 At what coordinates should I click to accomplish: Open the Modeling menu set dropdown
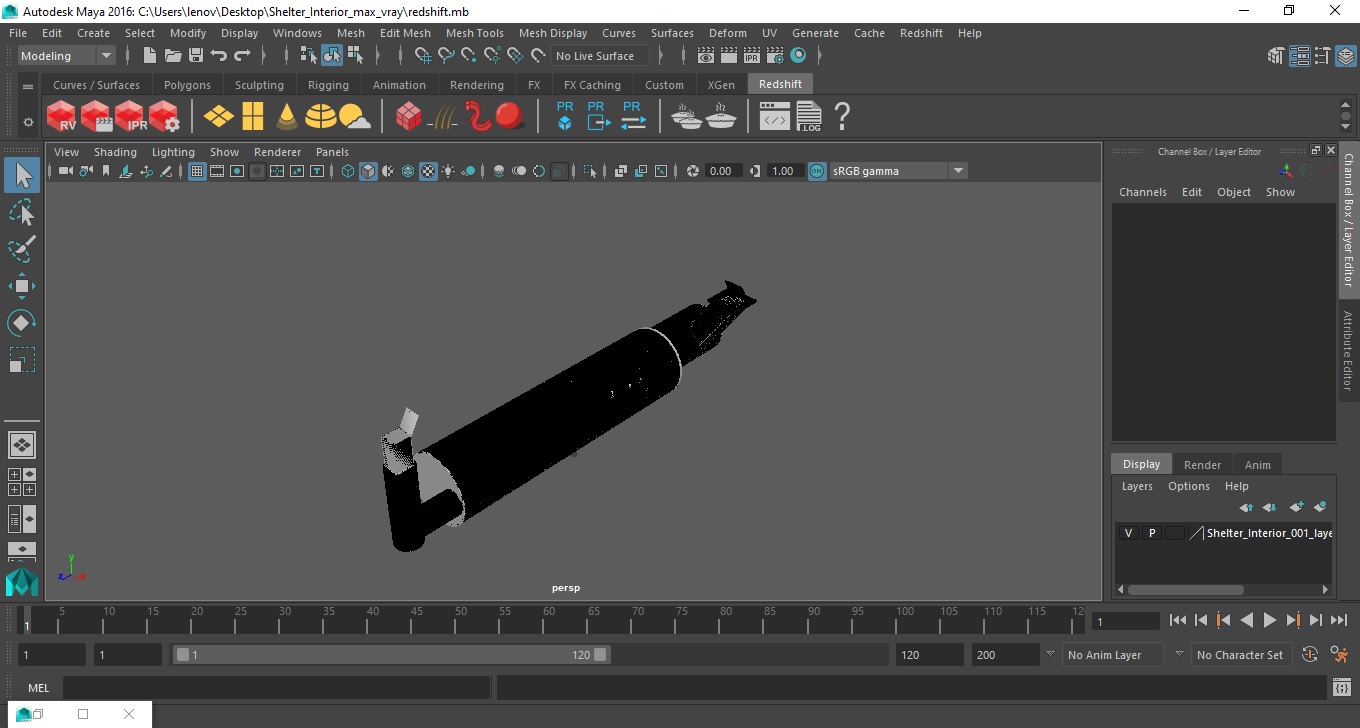(x=67, y=56)
